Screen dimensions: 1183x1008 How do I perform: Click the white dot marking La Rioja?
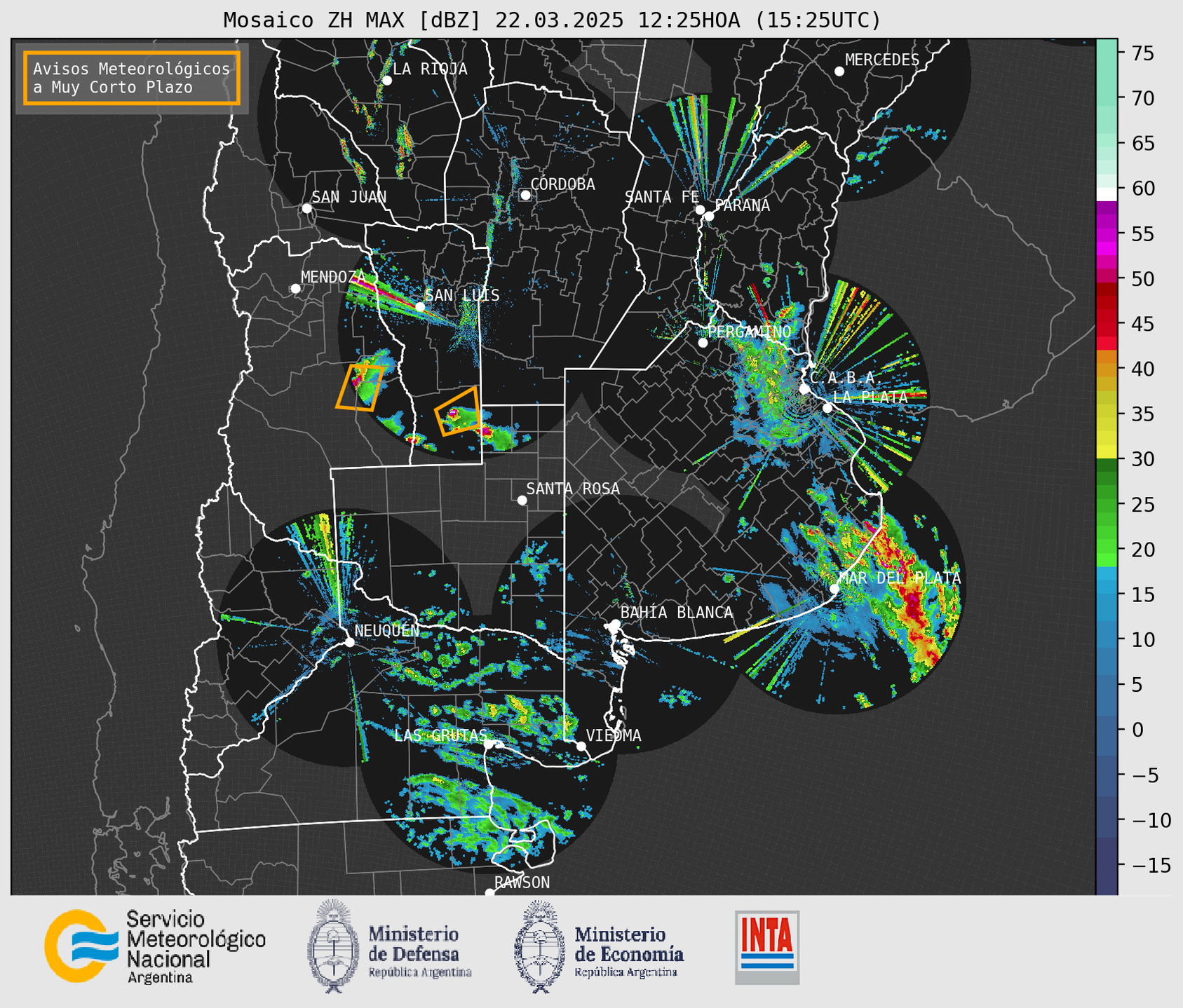(387, 81)
